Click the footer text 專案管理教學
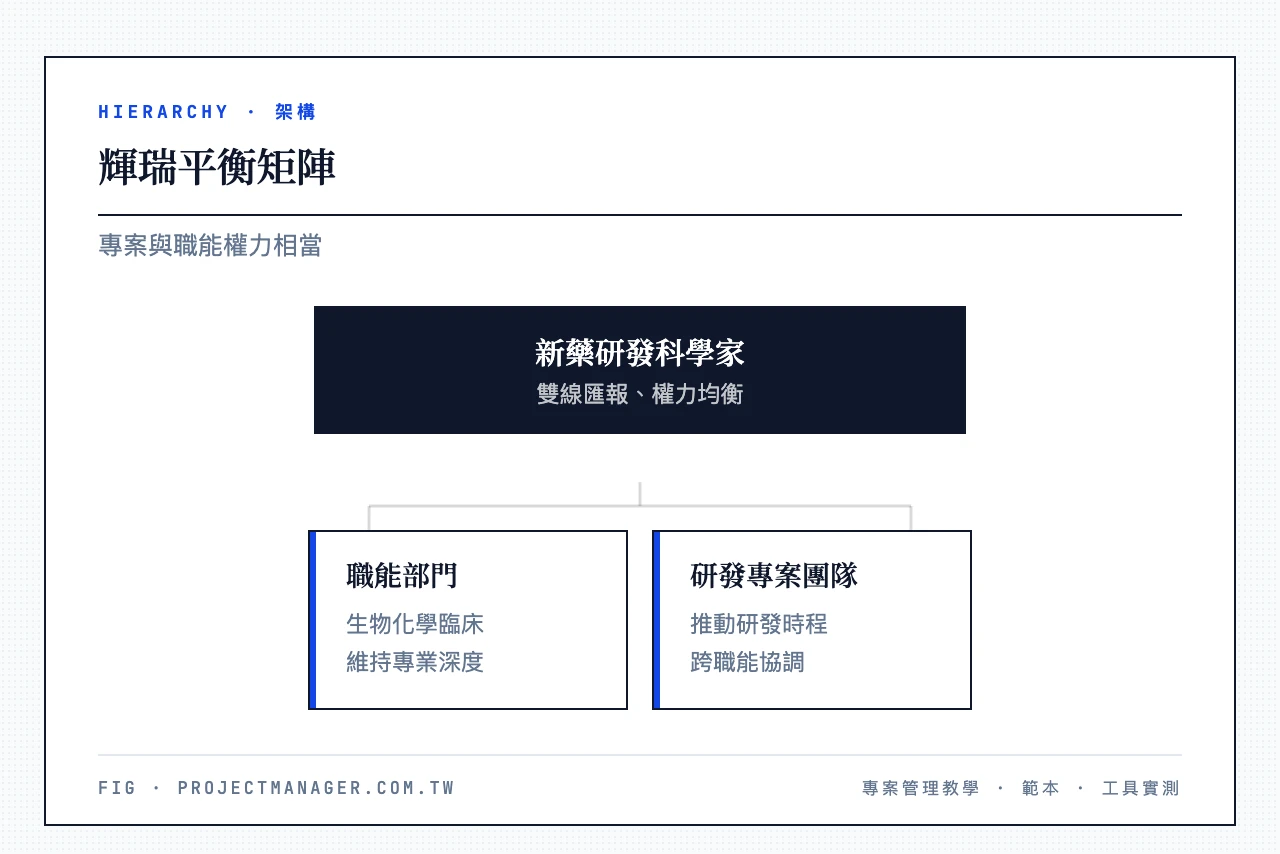This screenshot has height=854, width=1280. point(921,788)
